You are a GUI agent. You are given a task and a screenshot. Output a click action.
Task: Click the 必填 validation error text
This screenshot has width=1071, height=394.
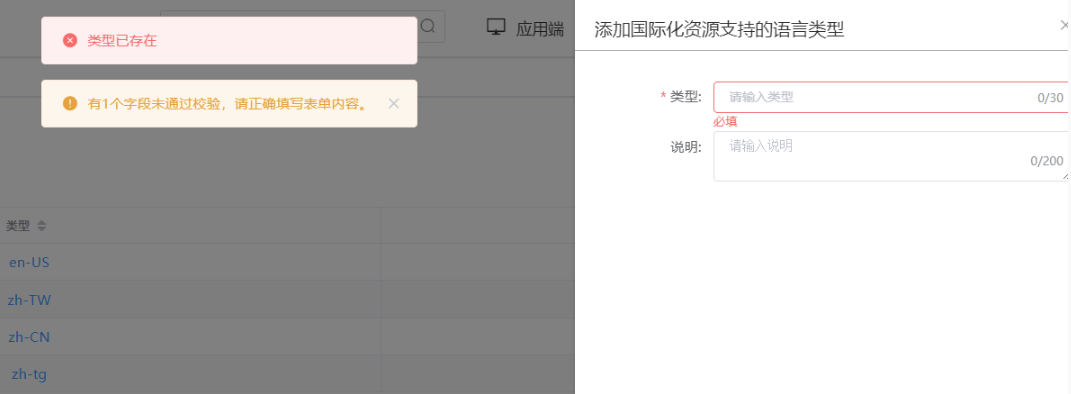725,122
